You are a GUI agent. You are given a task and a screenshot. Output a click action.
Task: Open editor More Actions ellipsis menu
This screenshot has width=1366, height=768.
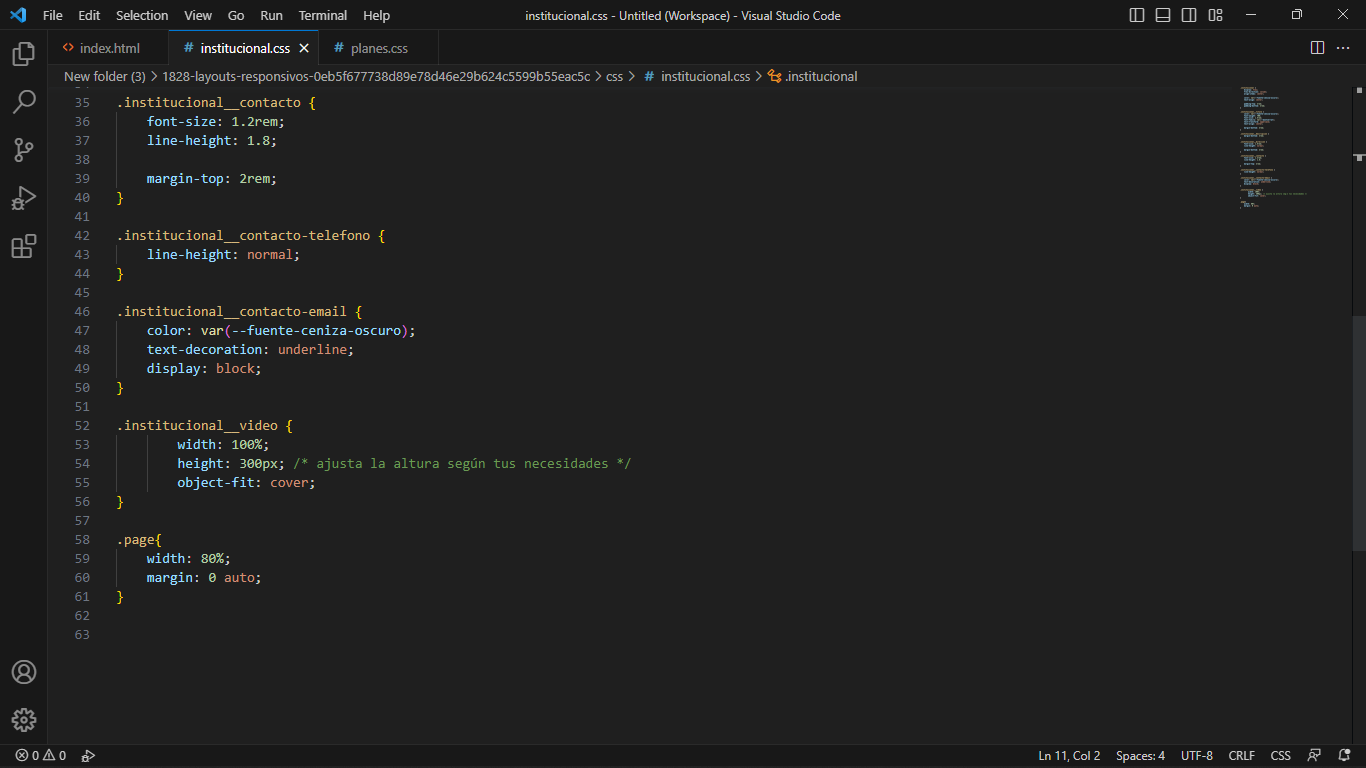(1344, 48)
